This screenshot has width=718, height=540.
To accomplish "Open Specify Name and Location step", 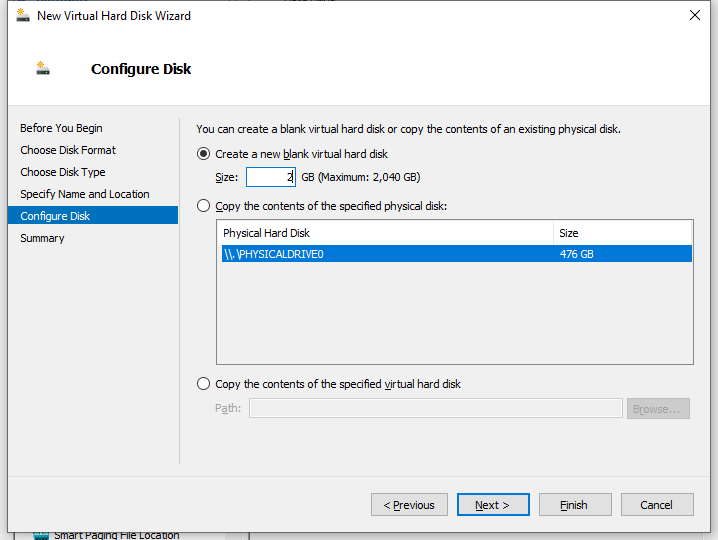I will 85,194.
